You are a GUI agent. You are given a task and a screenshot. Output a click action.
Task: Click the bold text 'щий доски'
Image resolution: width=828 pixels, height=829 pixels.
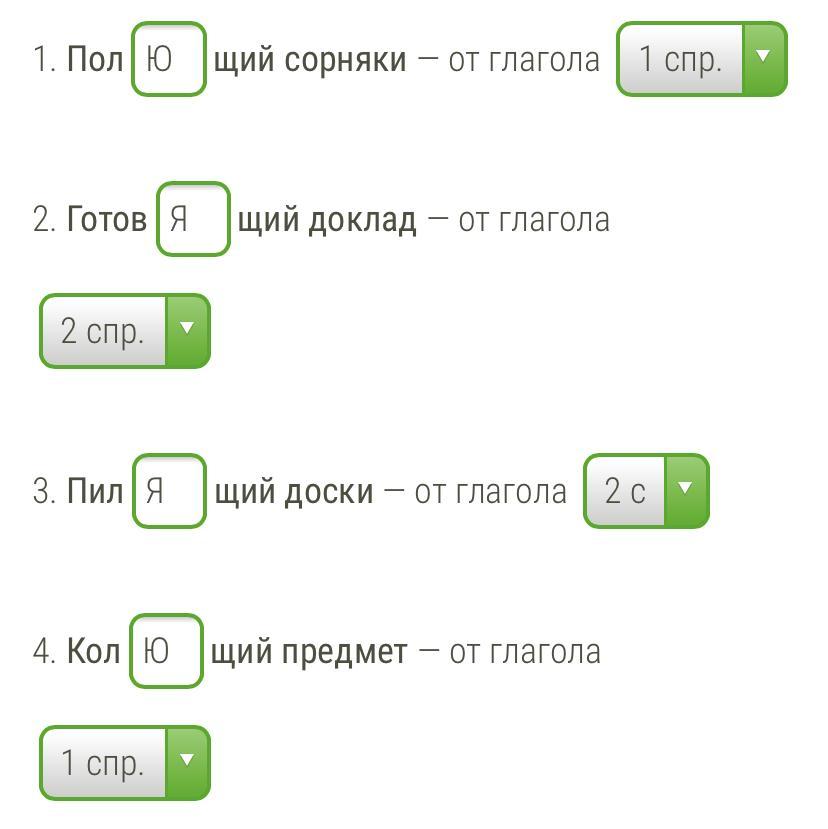pyautogui.click(x=293, y=492)
